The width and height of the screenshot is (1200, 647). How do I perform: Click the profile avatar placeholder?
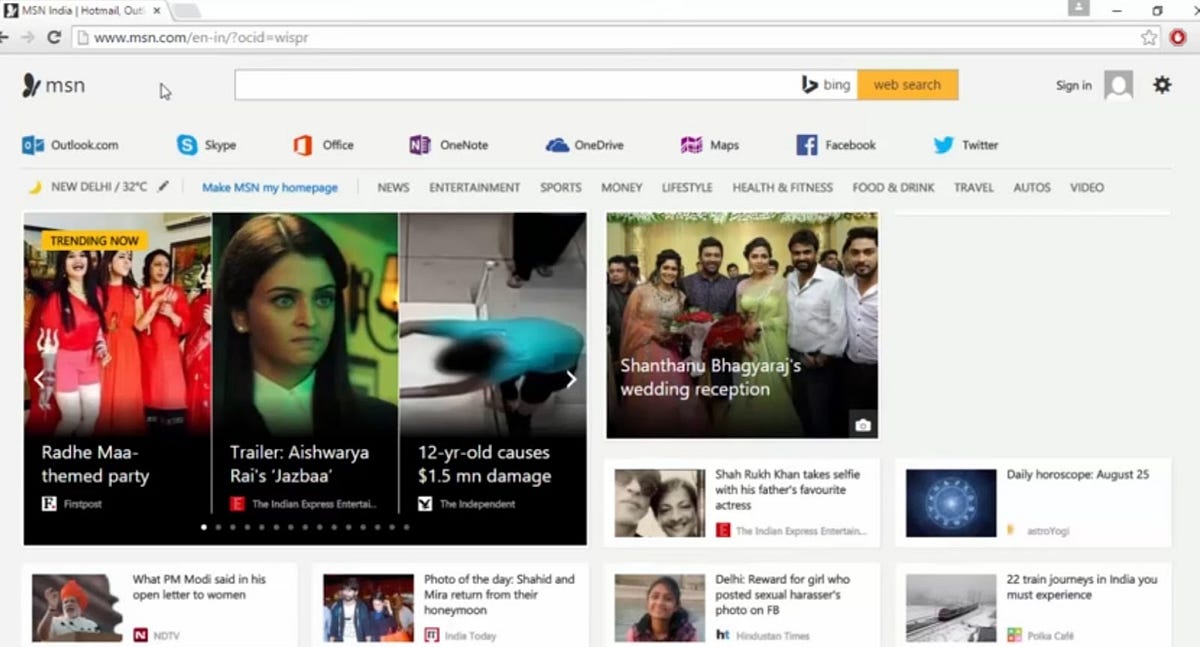[x=1119, y=85]
